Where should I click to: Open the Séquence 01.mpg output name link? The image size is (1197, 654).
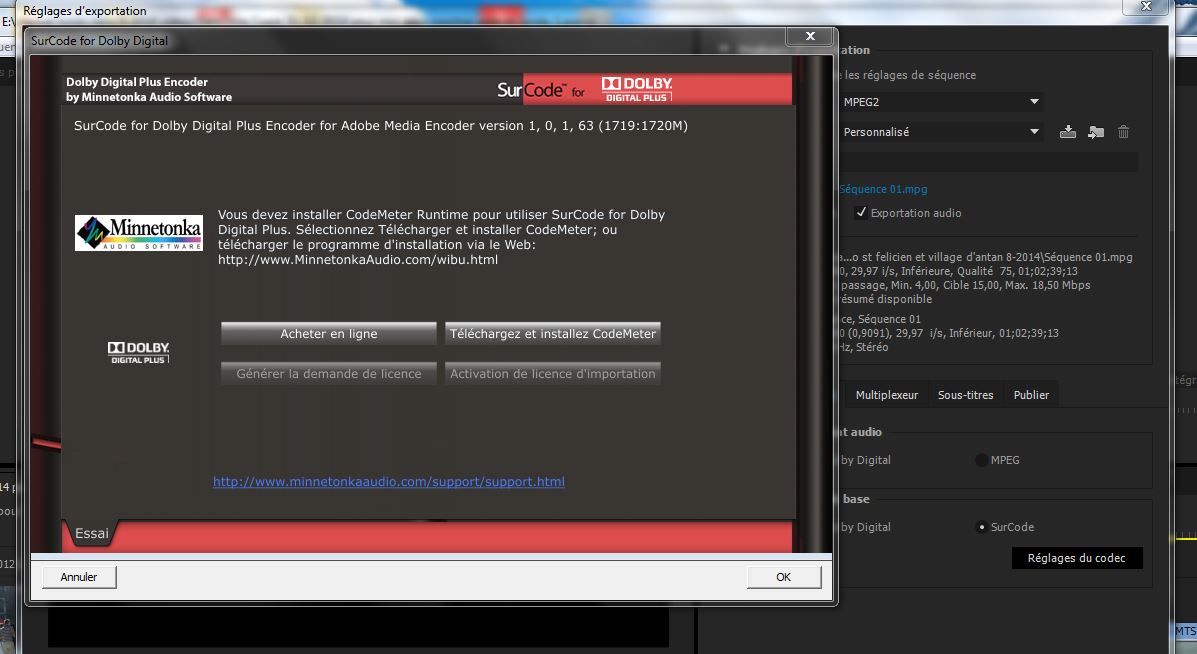point(883,189)
